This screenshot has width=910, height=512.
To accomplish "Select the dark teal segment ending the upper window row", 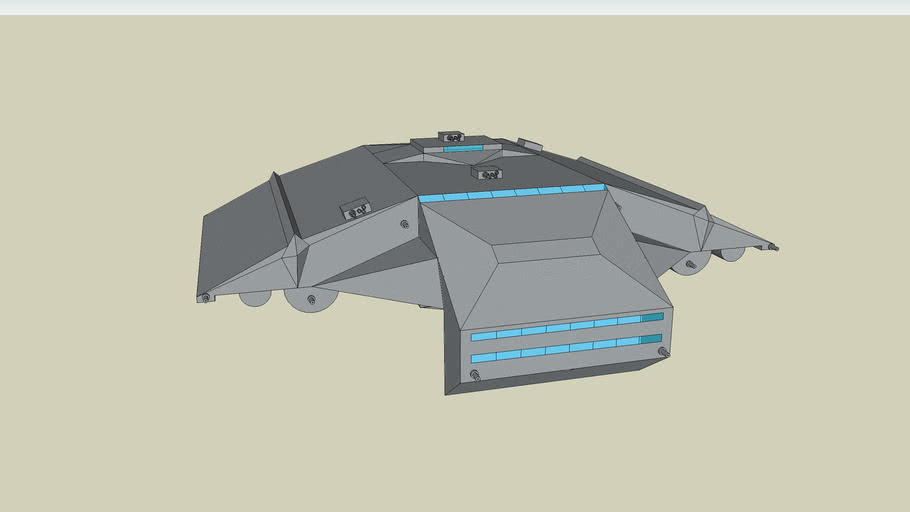I will [652, 317].
